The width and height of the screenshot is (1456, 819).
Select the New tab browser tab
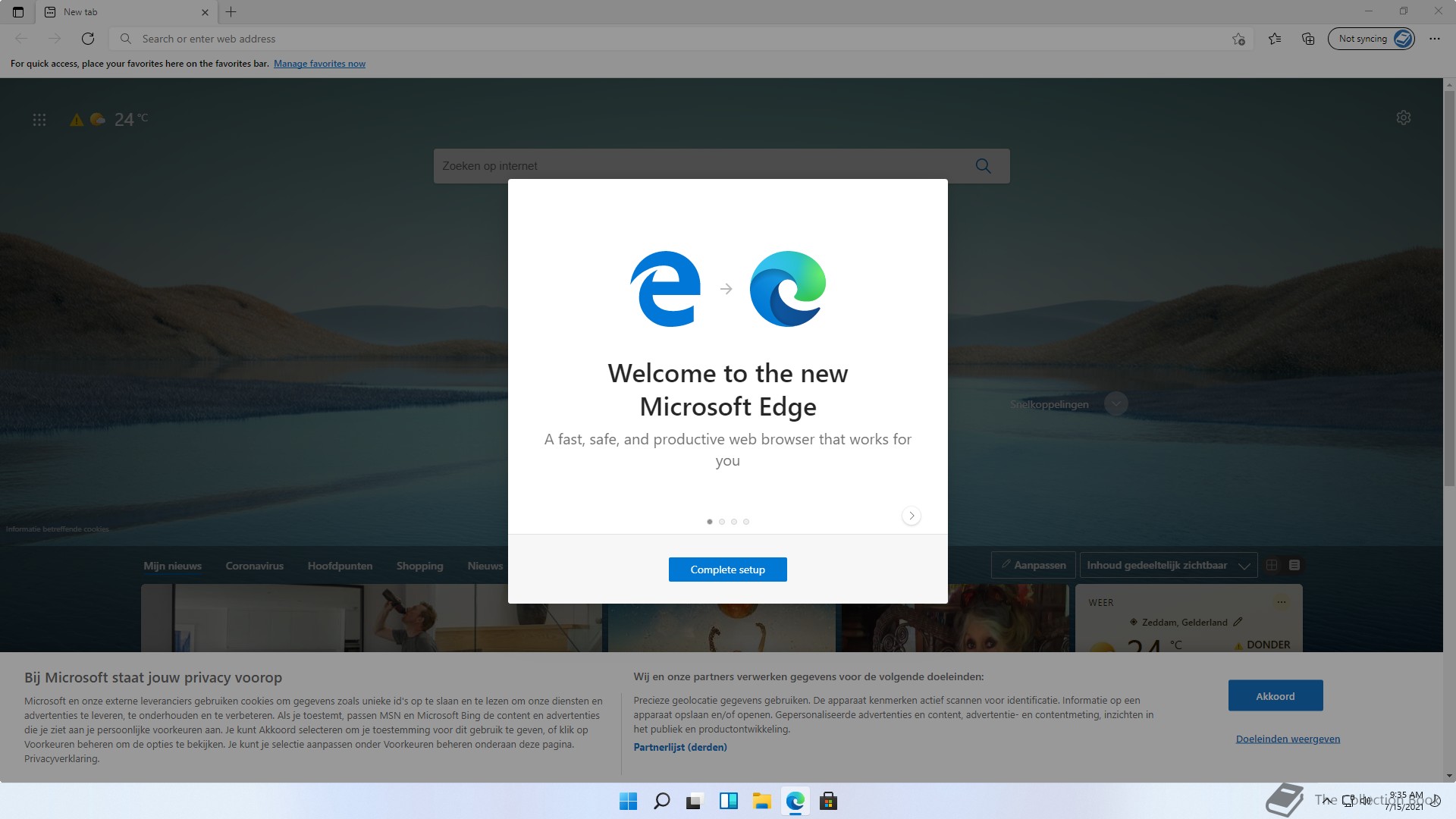127,12
